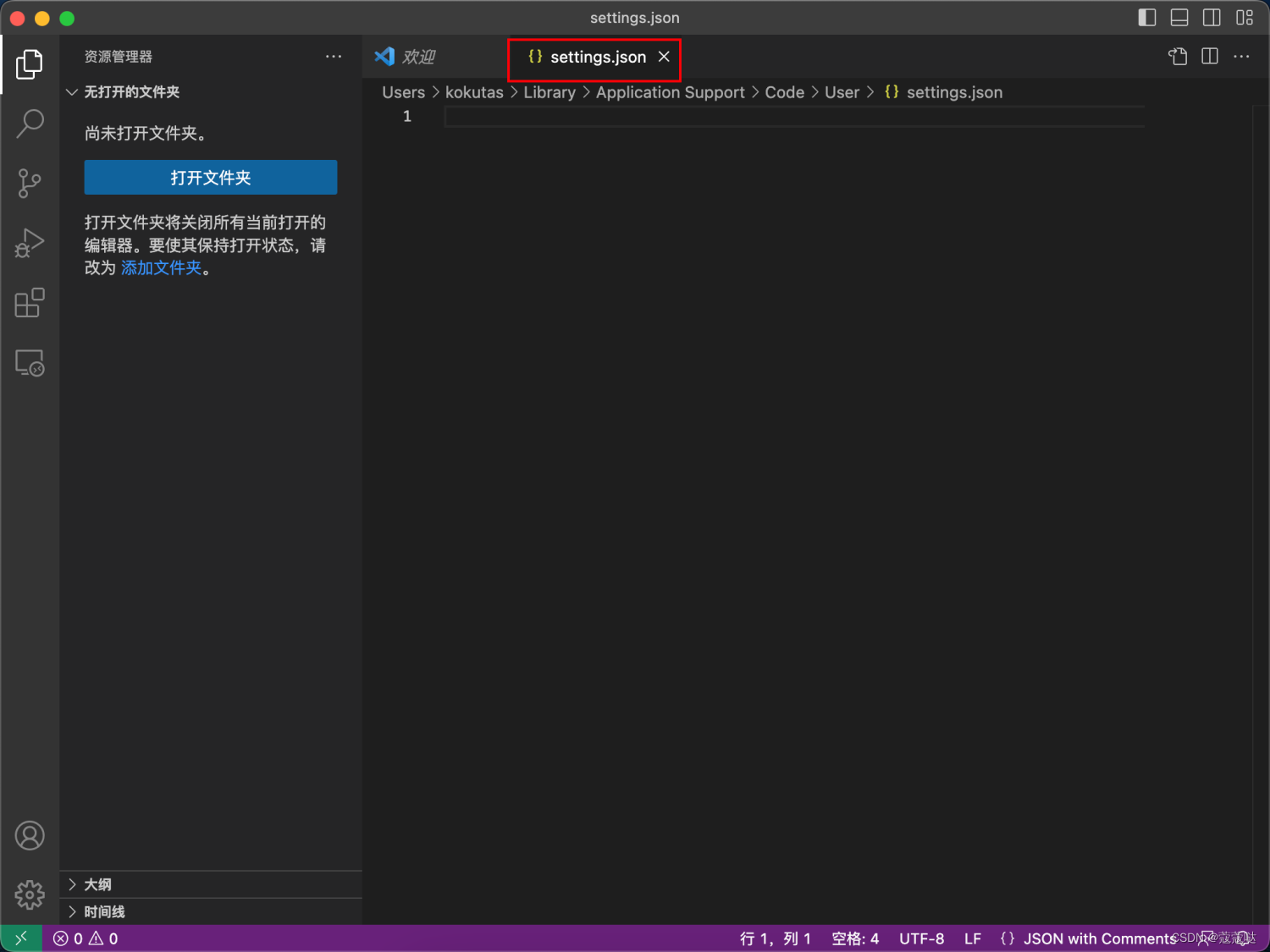Change encoding via UTF-8 status item
The height and width of the screenshot is (952, 1270).
[921, 938]
